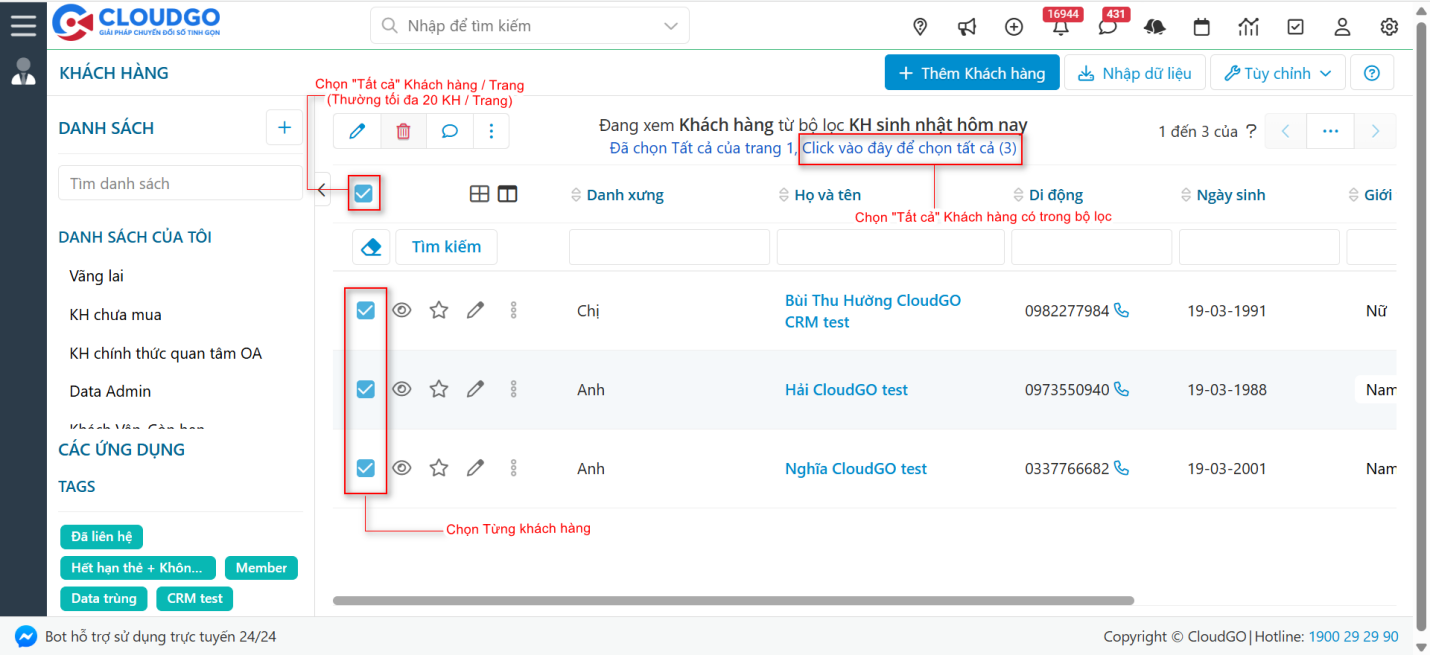Open the comment bubble toolbar icon
The height and width of the screenshot is (655, 1430).
(449, 130)
